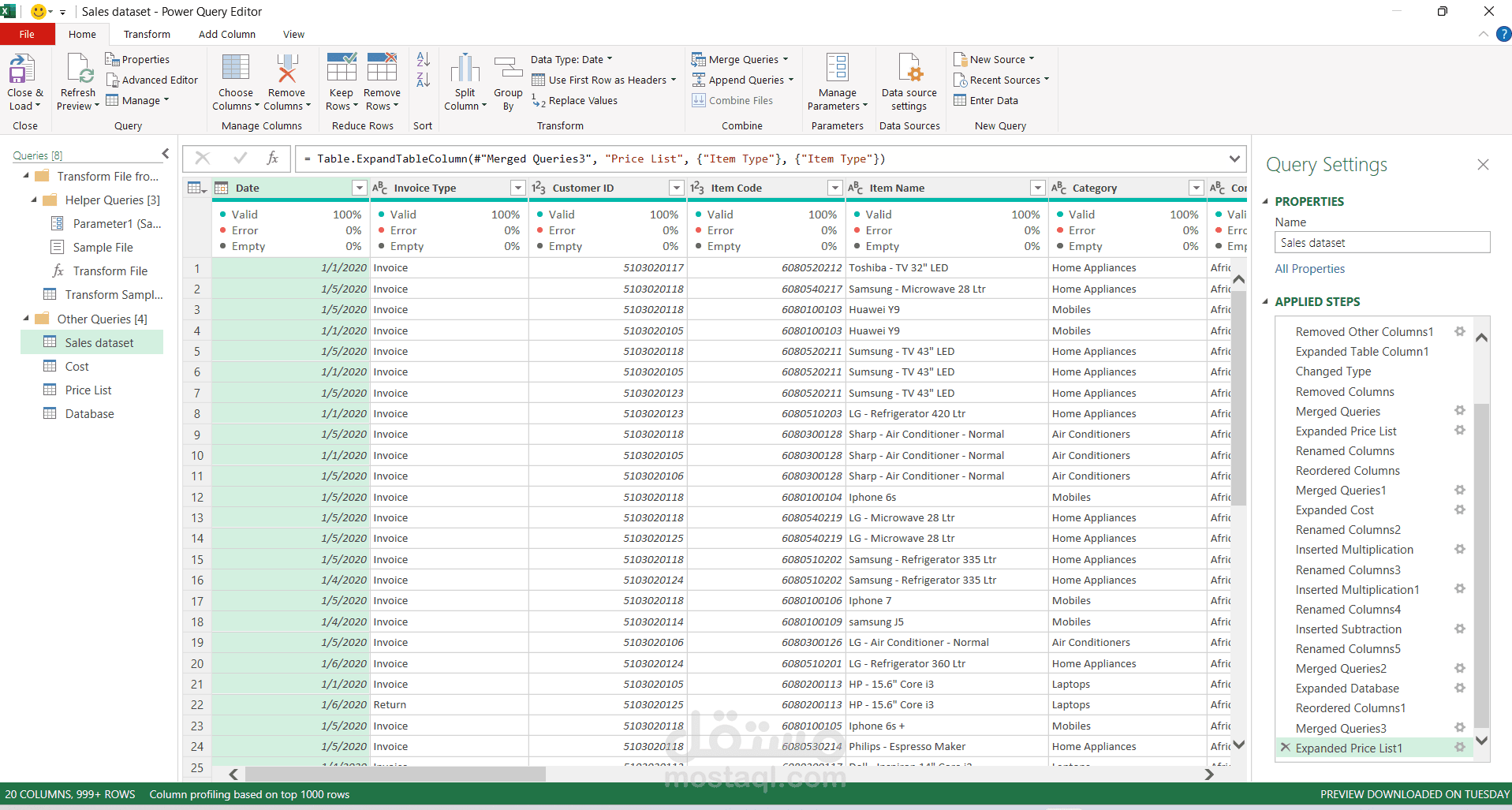Open the Data Type: Date dropdown

(571, 59)
